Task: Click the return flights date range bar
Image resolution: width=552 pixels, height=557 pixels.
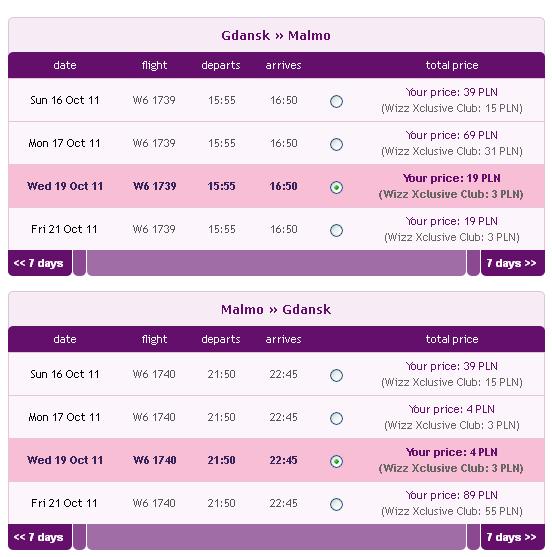Action: click(x=276, y=537)
